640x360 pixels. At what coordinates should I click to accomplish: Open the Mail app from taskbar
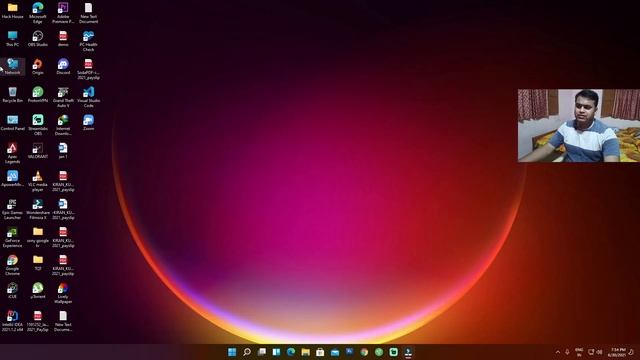click(x=335, y=352)
